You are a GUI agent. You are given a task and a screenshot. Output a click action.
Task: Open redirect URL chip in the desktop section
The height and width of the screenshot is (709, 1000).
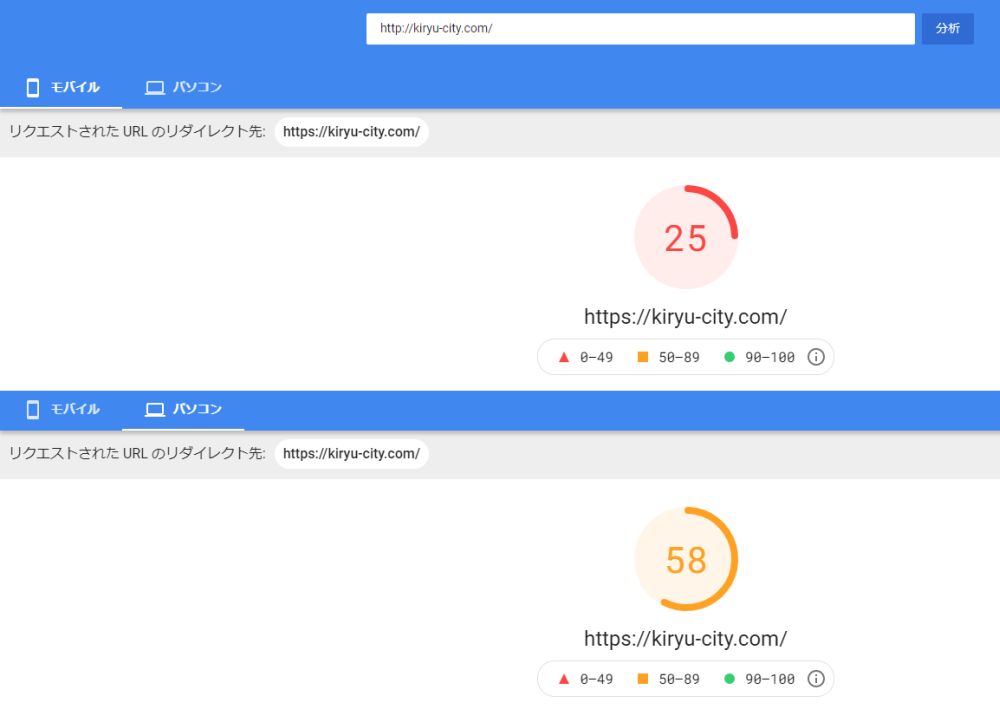coord(351,454)
